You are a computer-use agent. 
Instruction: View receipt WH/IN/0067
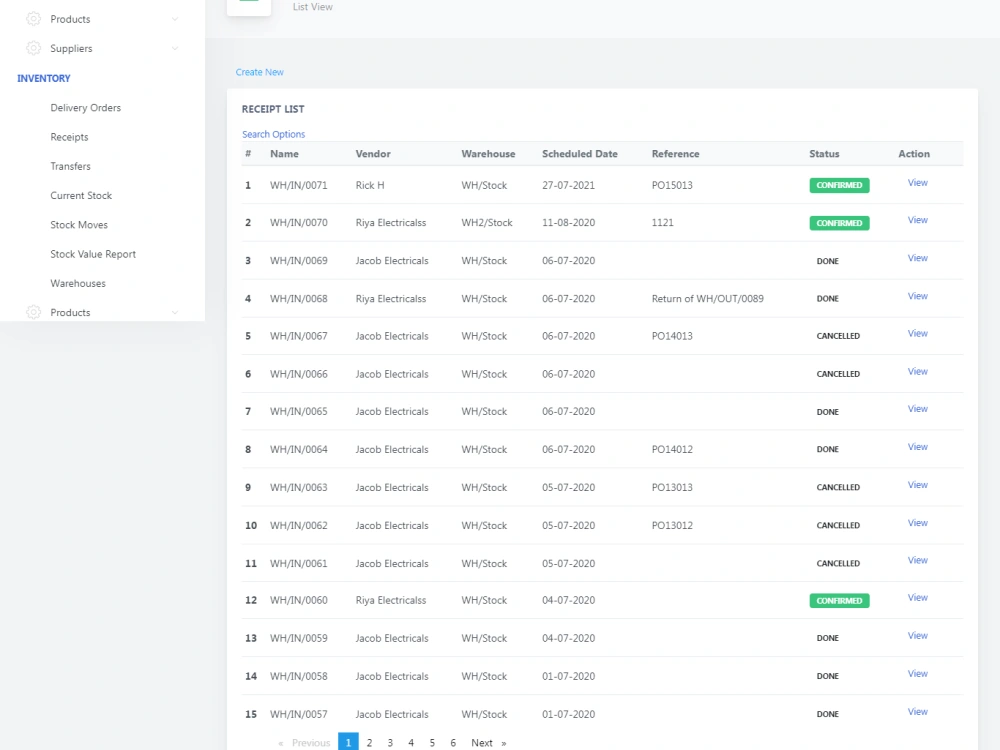(918, 334)
